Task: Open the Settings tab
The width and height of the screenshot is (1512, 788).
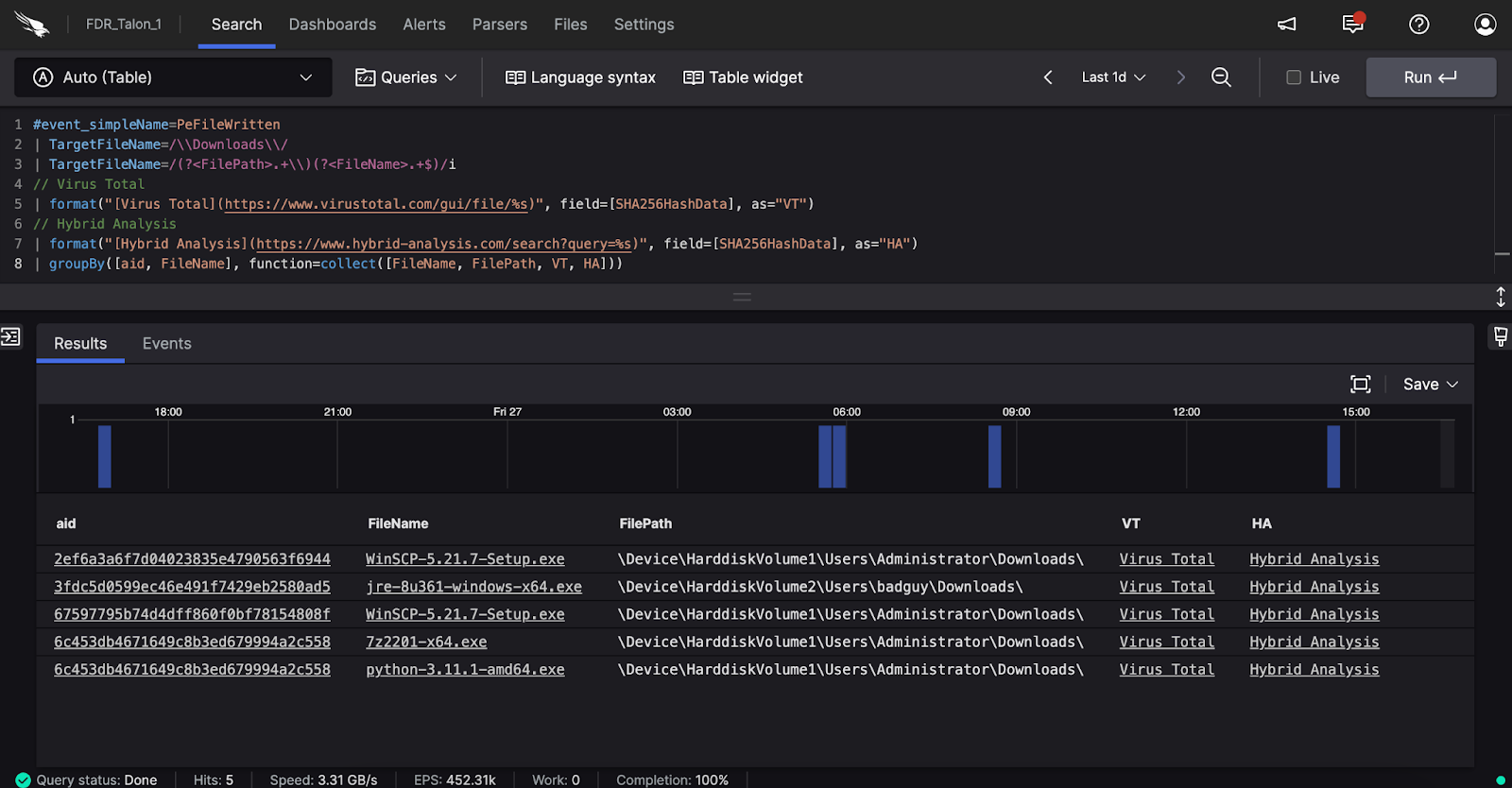Action: tap(644, 25)
